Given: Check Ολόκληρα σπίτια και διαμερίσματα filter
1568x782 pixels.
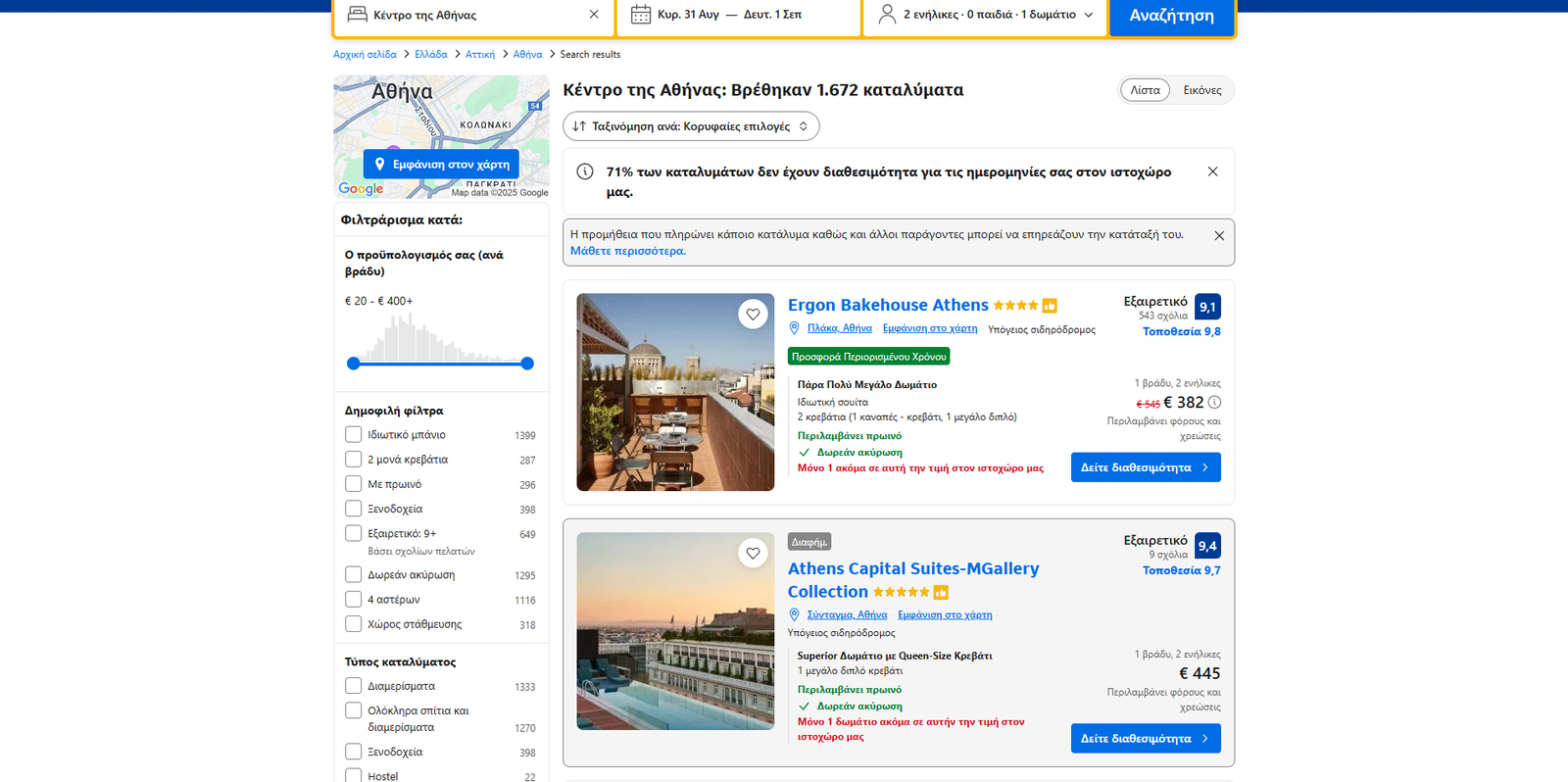Looking at the screenshot, I should tap(354, 710).
